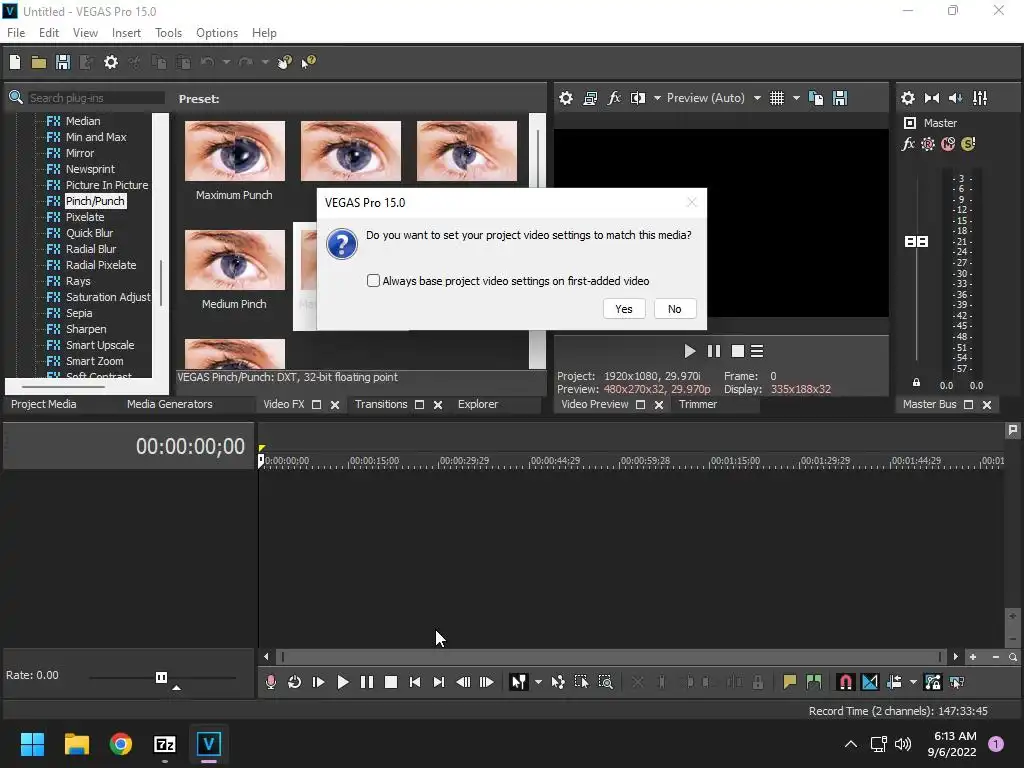Screen dimensions: 1024x768
Task: Click Insert Region green icon
Action: click(814, 682)
